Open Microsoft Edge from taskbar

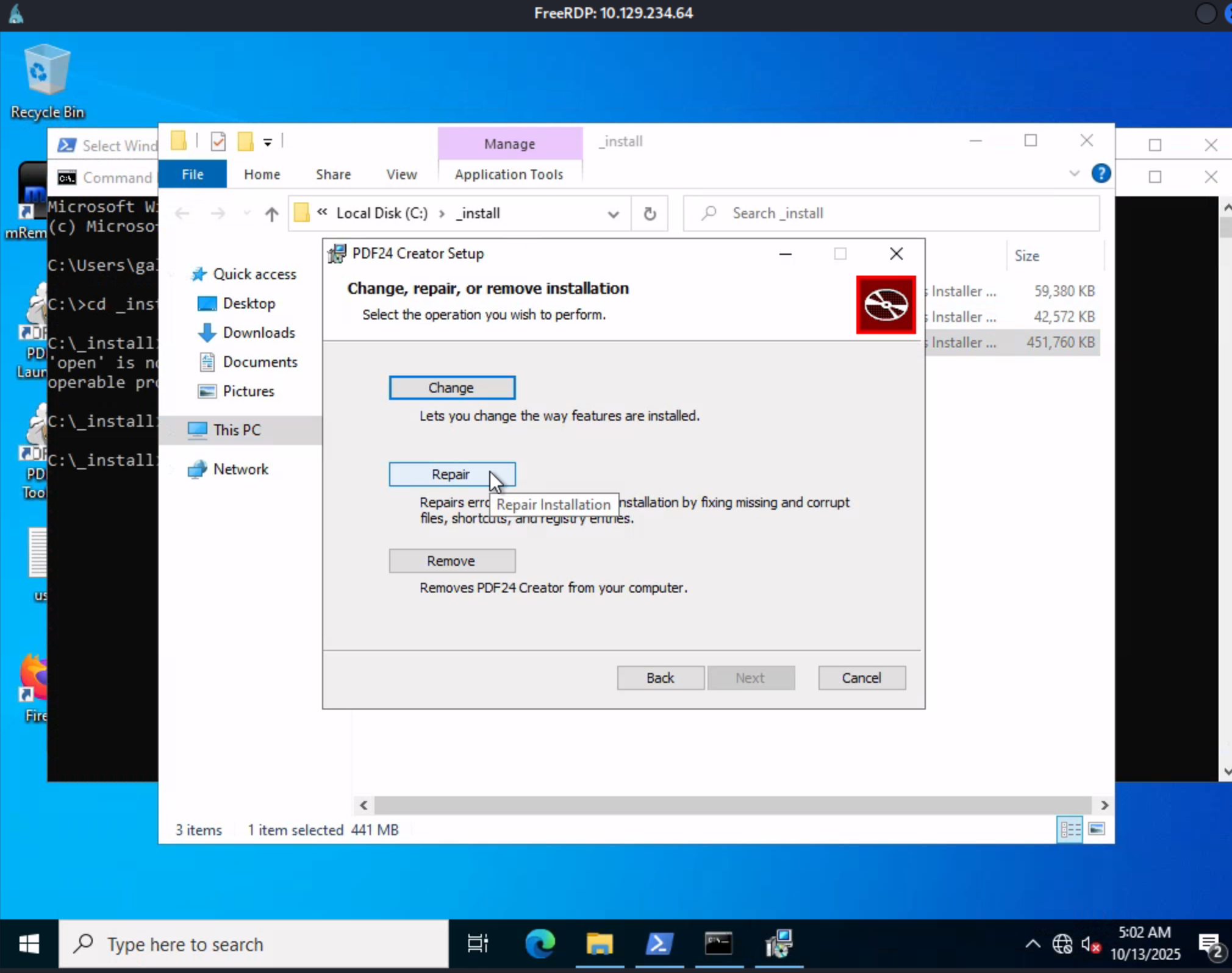[540, 944]
